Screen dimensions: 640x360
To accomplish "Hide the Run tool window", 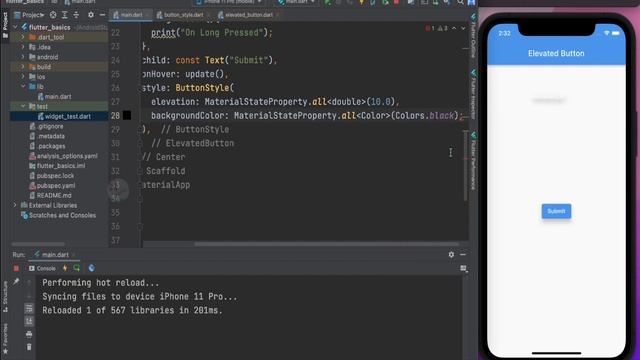I will pyautogui.click(x=463, y=254).
